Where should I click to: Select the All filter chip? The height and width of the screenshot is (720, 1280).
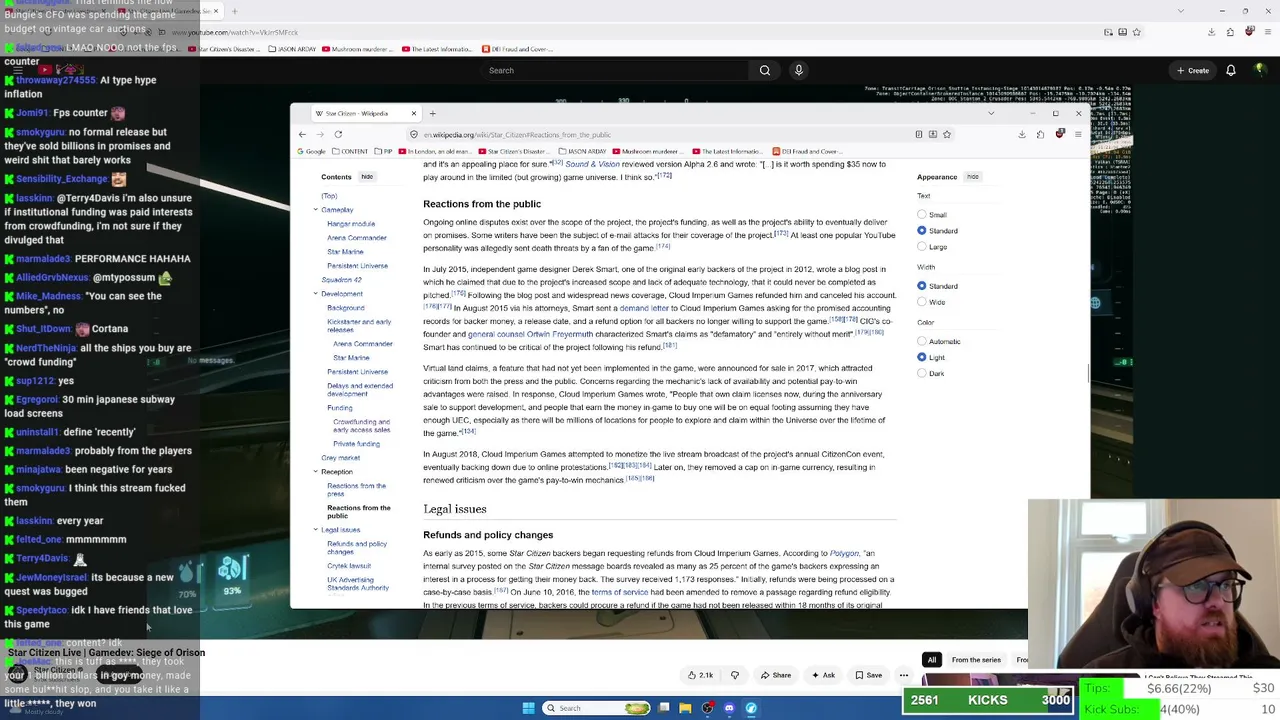pyautogui.click(x=932, y=660)
